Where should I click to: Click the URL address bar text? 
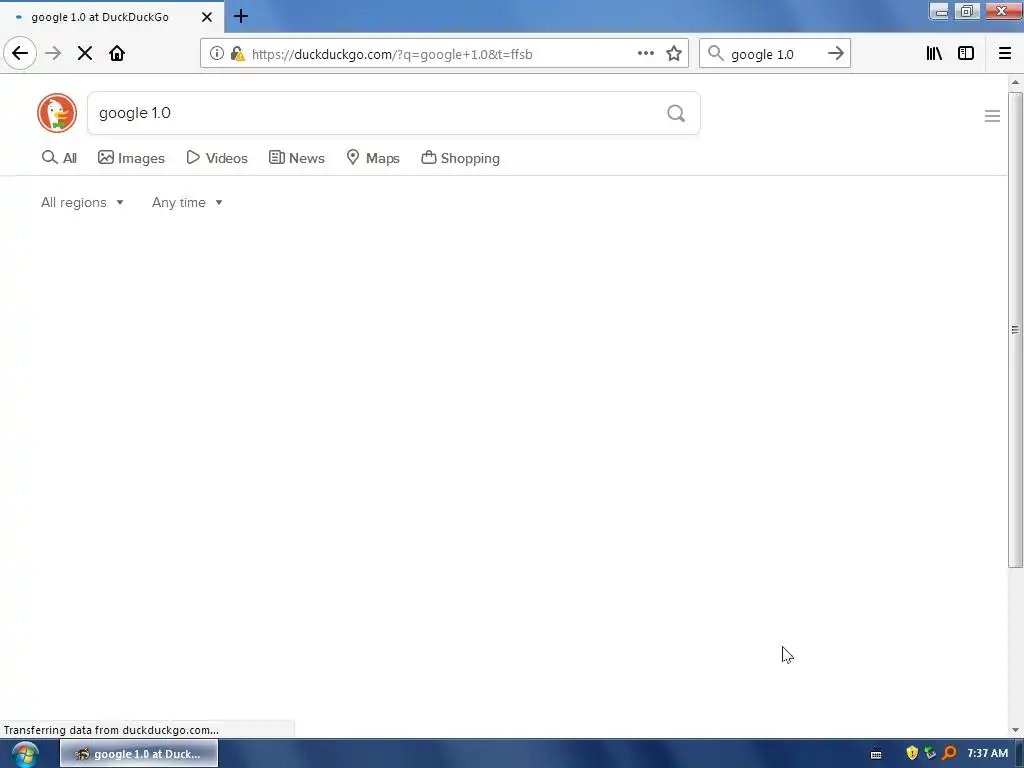[392, 54]
